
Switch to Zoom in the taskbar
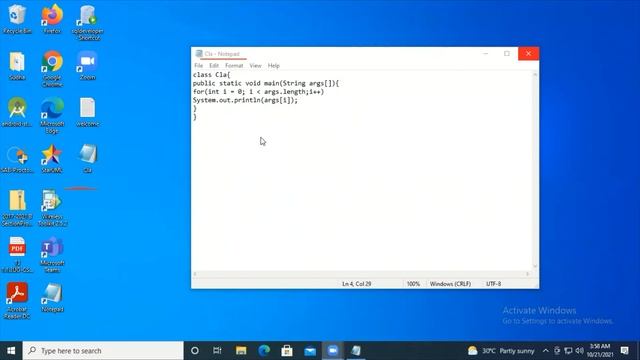tap(333, 351)
